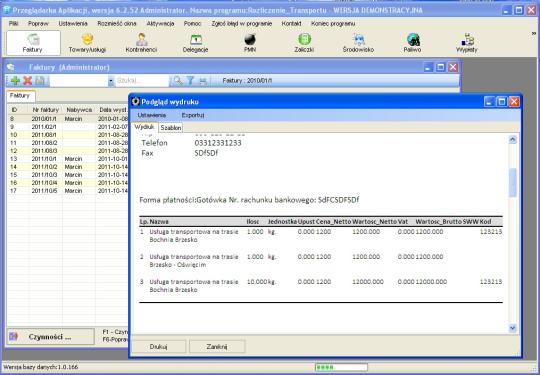
Task: Open the Pomoc menu
Action: click(193, 24)
